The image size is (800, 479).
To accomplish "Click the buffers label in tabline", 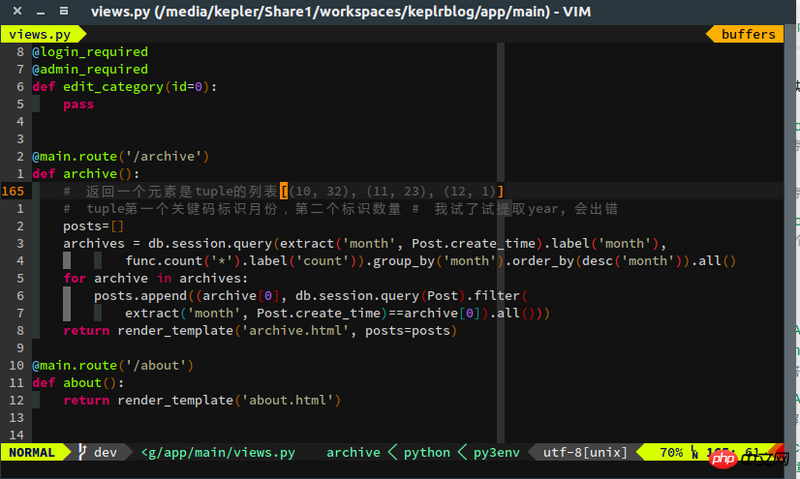I will pos(748,34).
